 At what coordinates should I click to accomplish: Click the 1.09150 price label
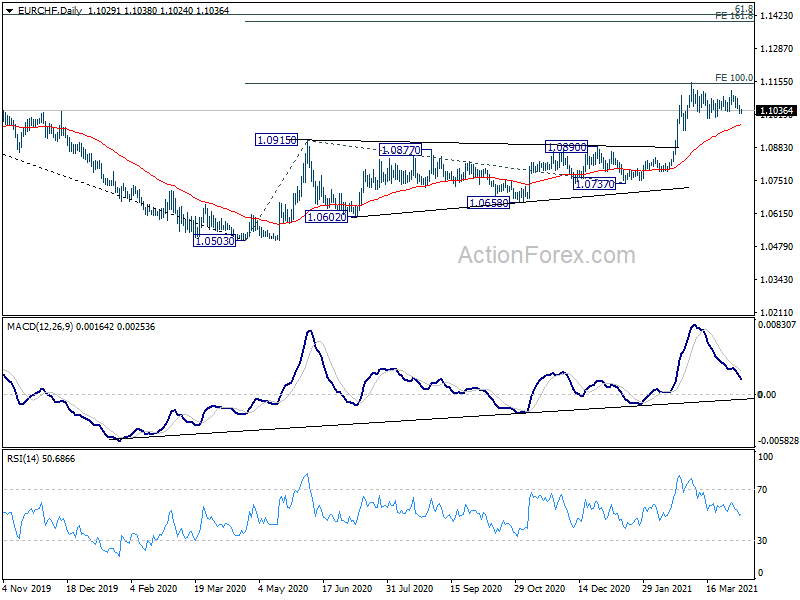(276, 141)
